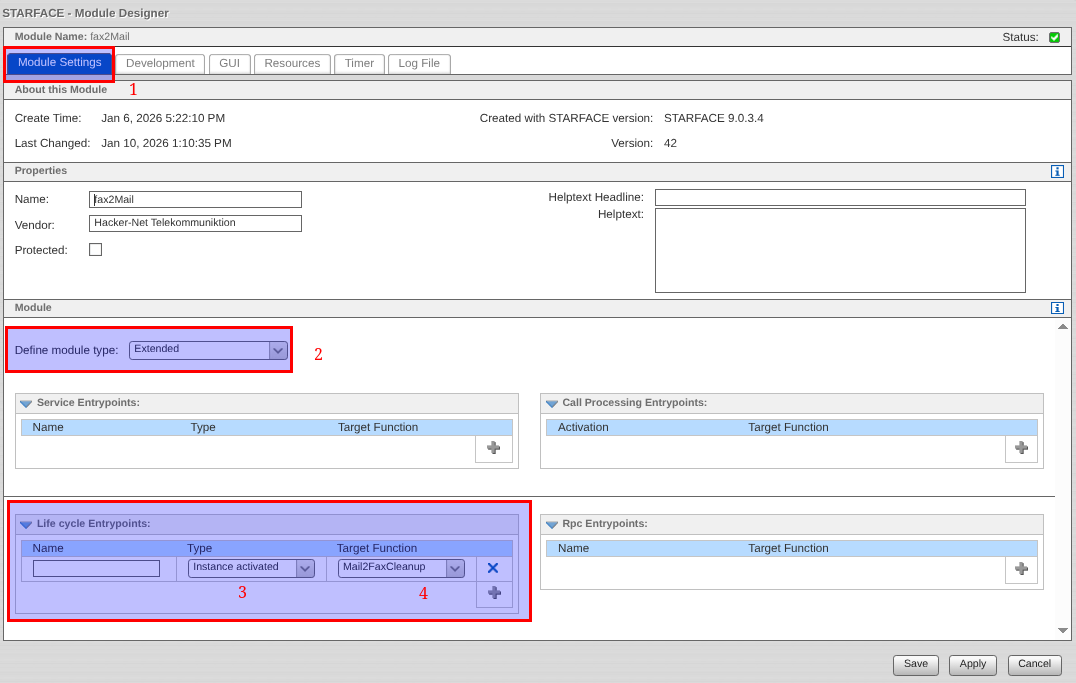The width and height of the screenshot is (1076, 683).
Task: Click the Save button
Action: pyautogui.click(x=915, y=664)
